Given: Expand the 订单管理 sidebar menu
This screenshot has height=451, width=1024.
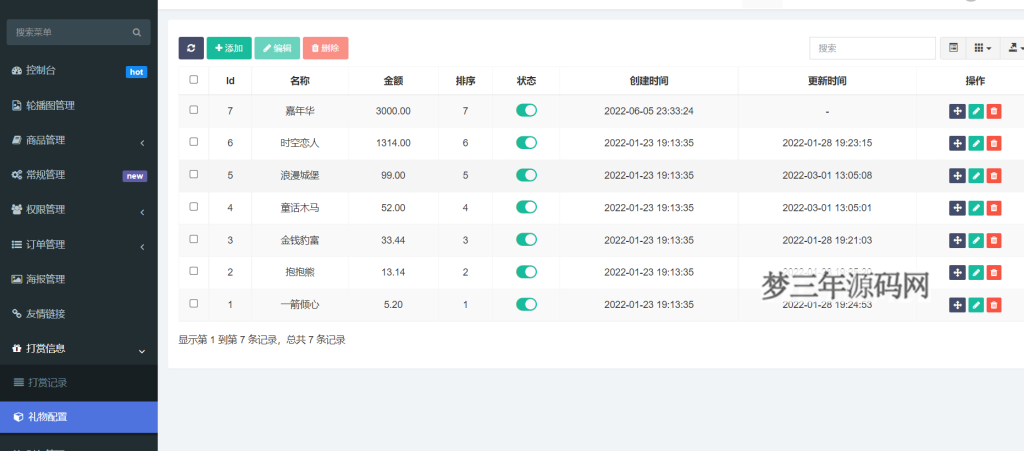Looking at the screenshot, I should coord(78,245).
